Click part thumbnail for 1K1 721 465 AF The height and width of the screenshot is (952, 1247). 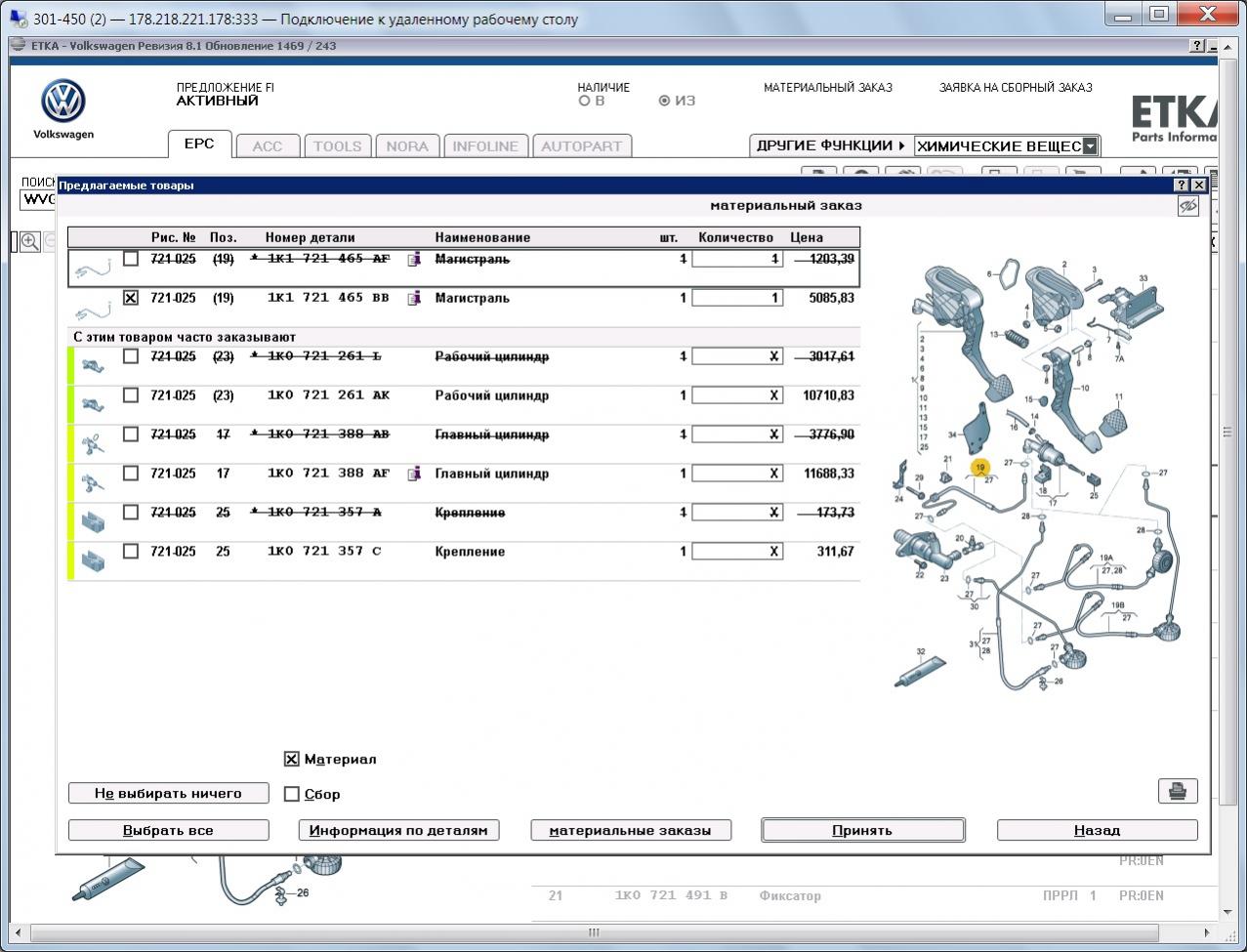click(94, 267)
